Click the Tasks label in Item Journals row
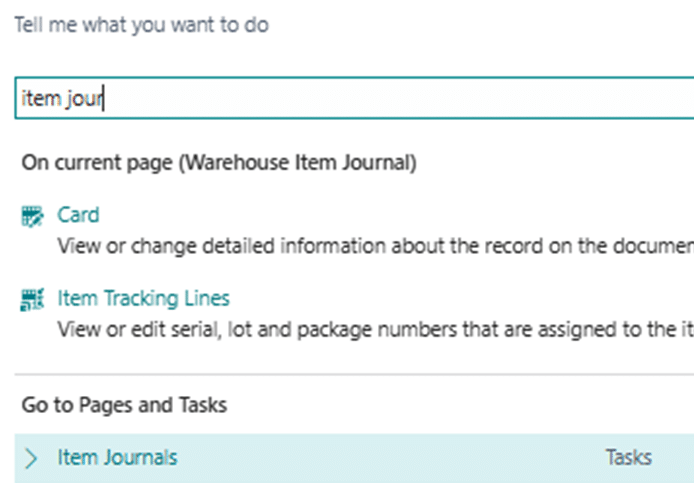 coord(628,458)
